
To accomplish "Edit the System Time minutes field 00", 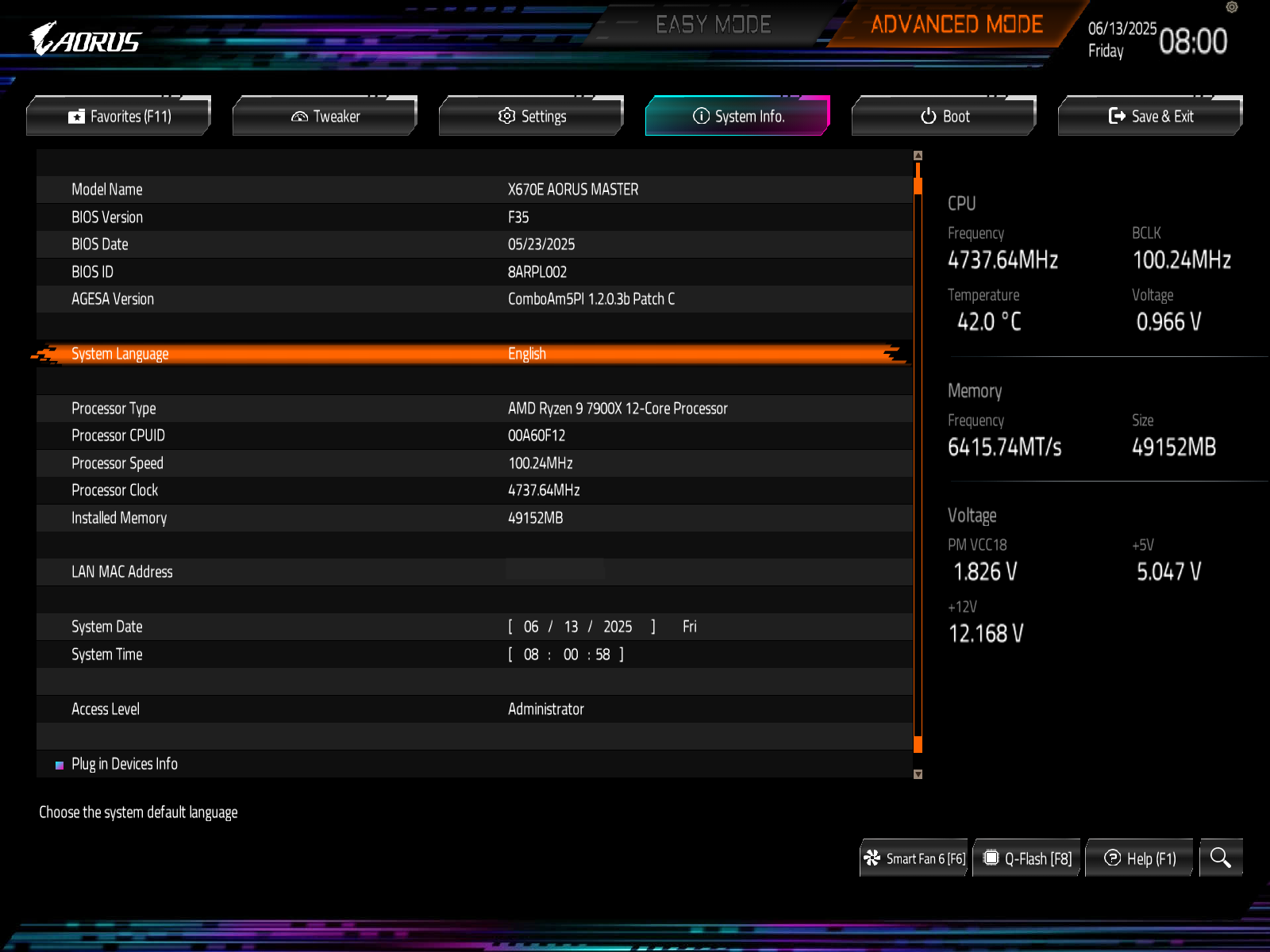I will click(x=571, y=654).
